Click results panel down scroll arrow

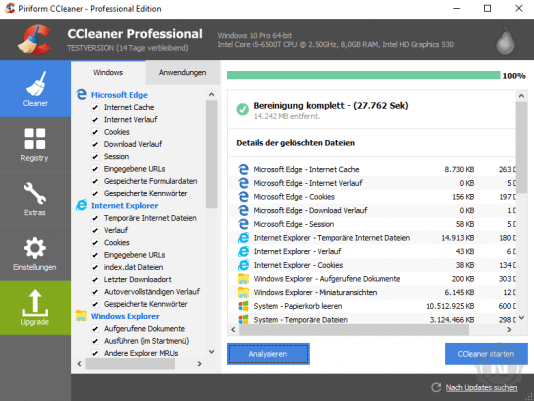tap(521, 318)
